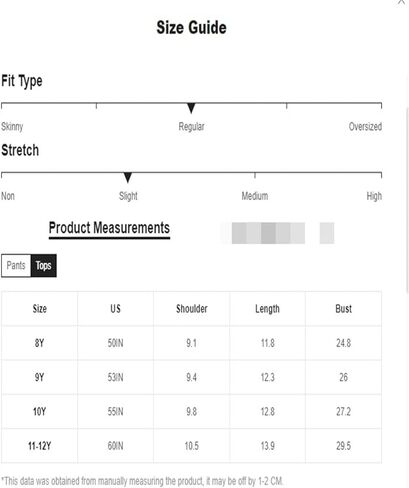
Task: Click the blurred tab next to Product Measurements
Action: coord(268,233)
